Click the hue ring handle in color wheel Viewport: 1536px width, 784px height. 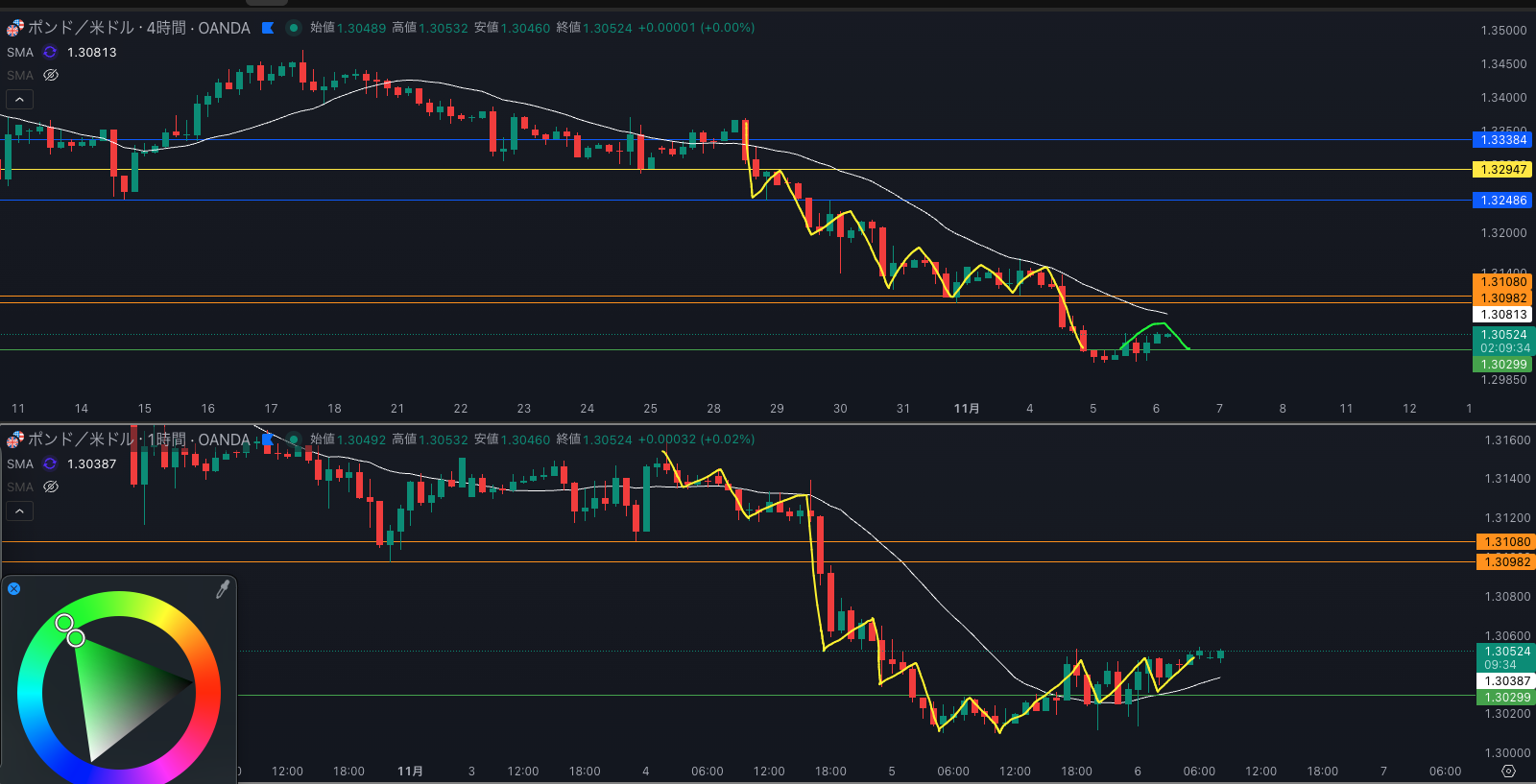64,623
